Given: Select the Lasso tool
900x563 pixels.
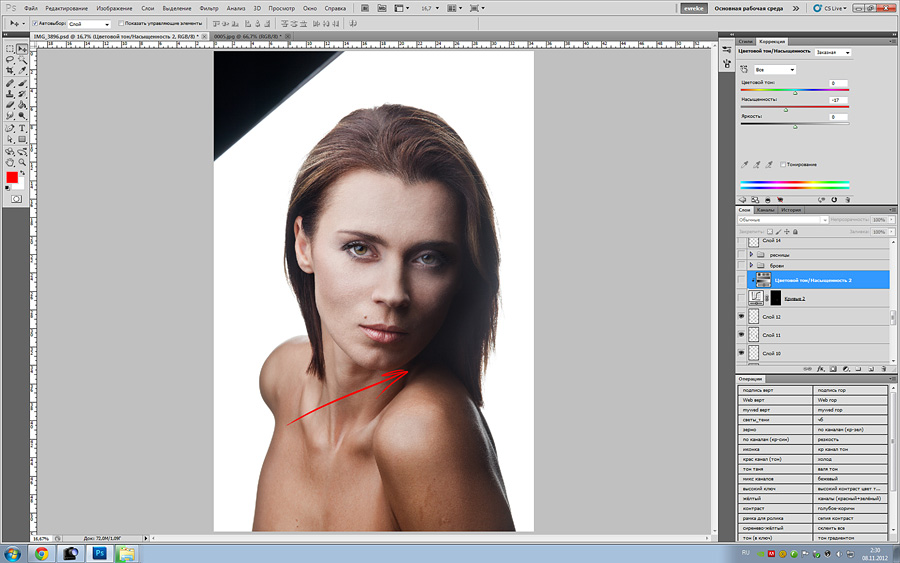Looking at the screenshot, I should (10, 59).
